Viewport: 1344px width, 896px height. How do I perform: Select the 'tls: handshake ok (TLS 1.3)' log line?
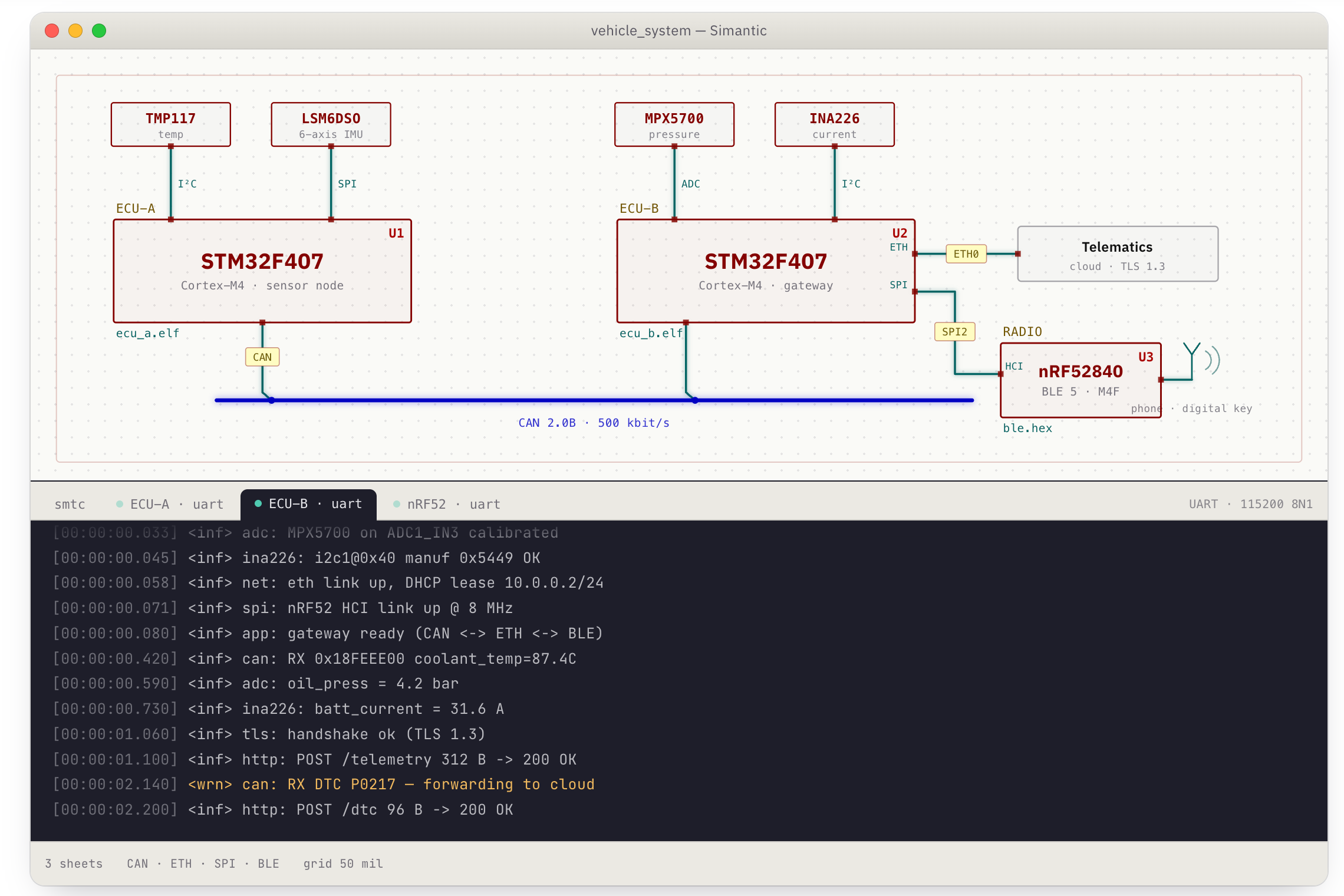point(269,734)
